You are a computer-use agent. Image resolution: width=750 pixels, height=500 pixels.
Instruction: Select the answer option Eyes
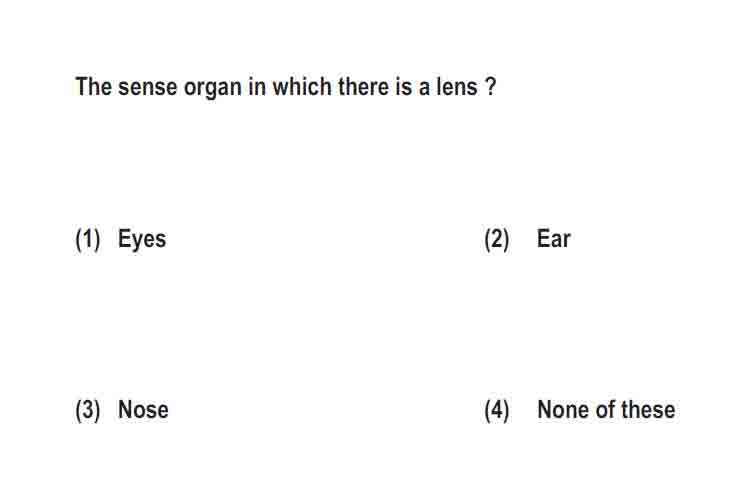142,239
